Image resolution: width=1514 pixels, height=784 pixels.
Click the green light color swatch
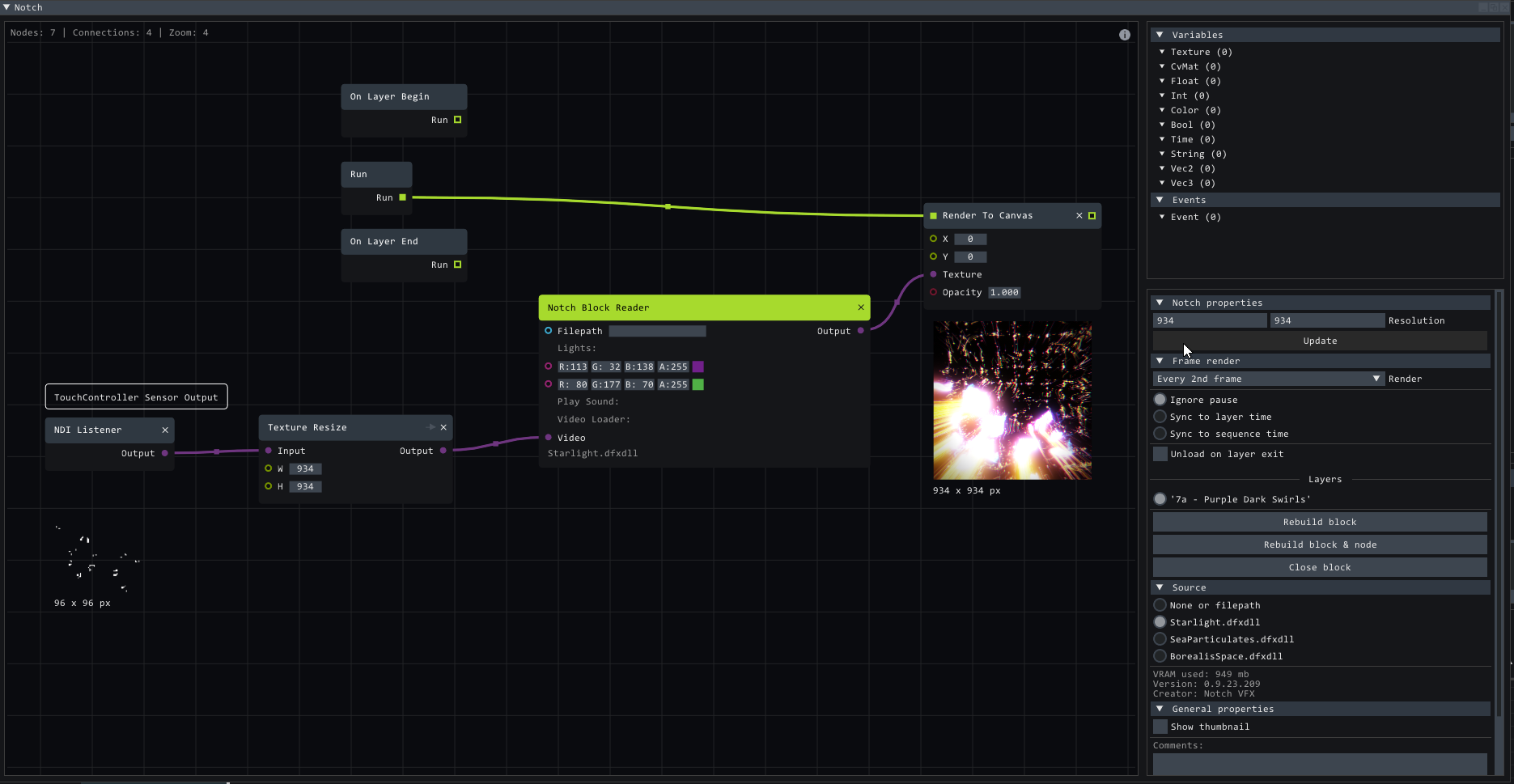pos(698,384)
